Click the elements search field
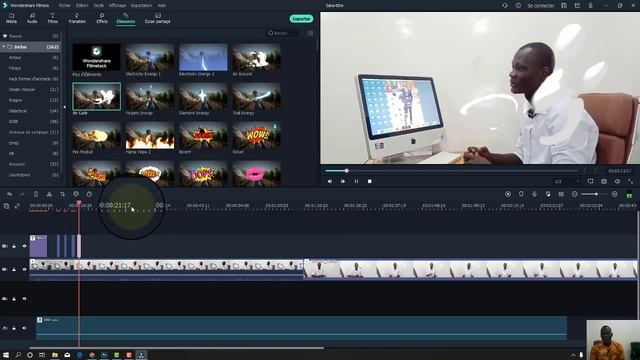The height and width of the screenshot is (360, 640). pos(282,33)
